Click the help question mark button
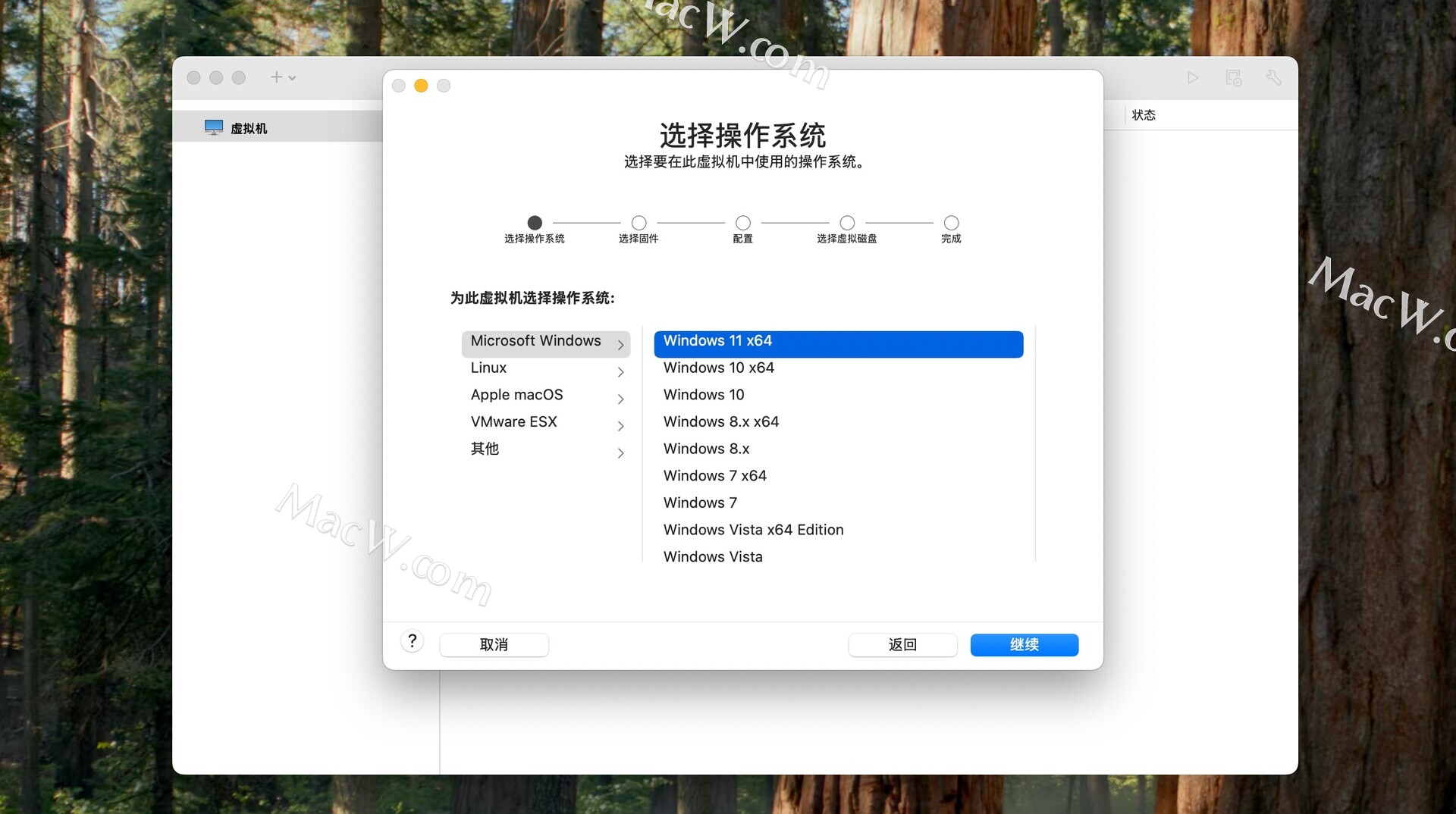The image size is (1456, 814). [x=412, y=641]
